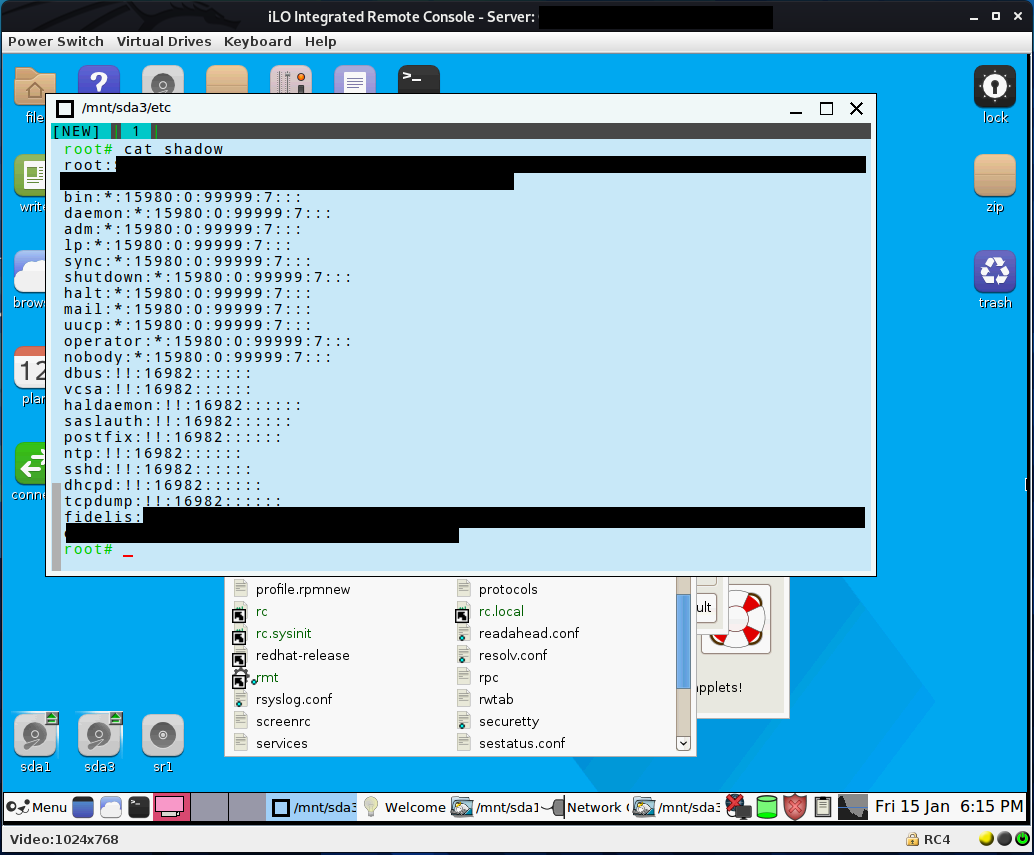Open the sr1 optical drive icon

[x=163, y=743]
